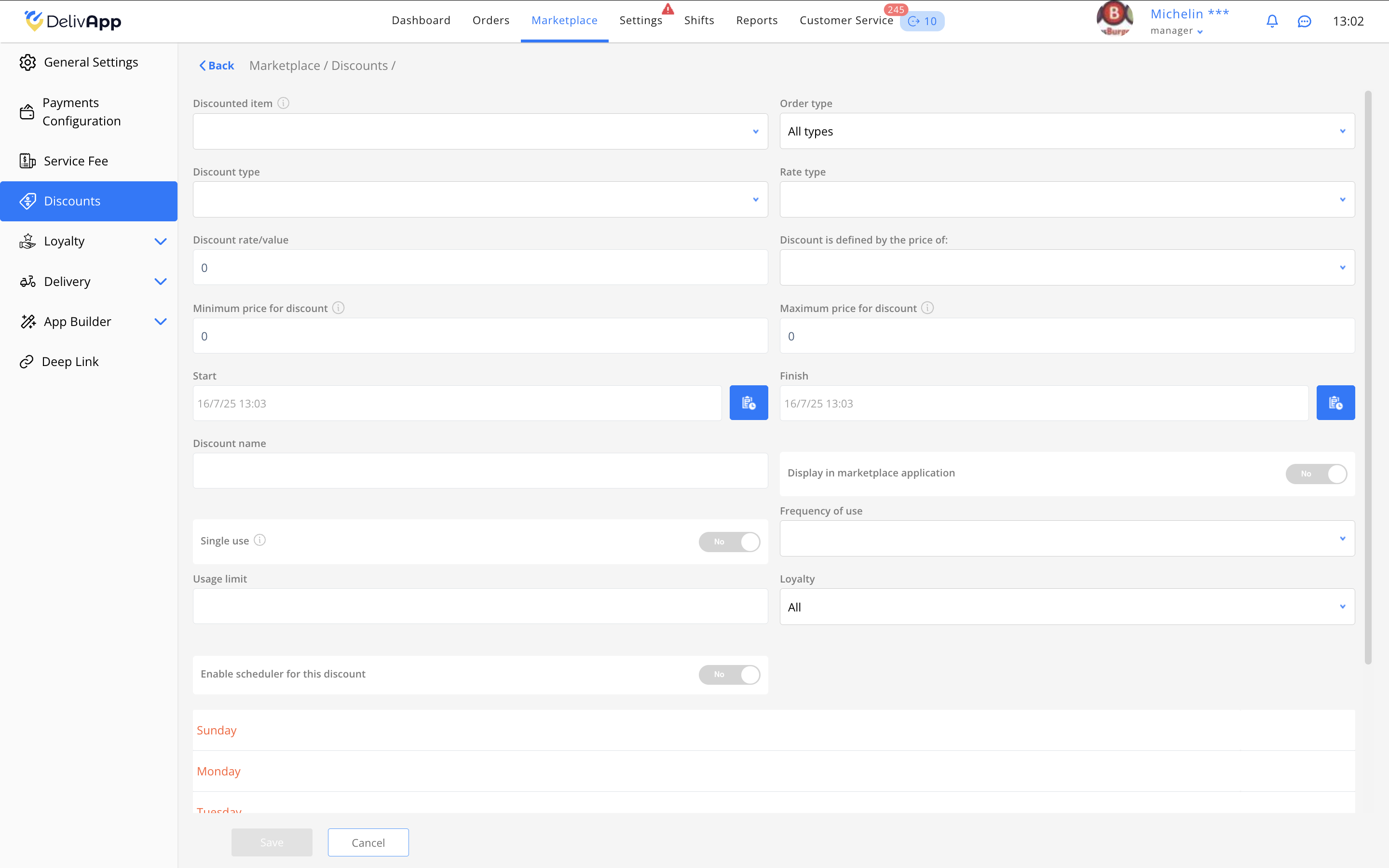Click the Settings warning alert icon
This screenshot has height=868, width=1389.
coord(667,9)
